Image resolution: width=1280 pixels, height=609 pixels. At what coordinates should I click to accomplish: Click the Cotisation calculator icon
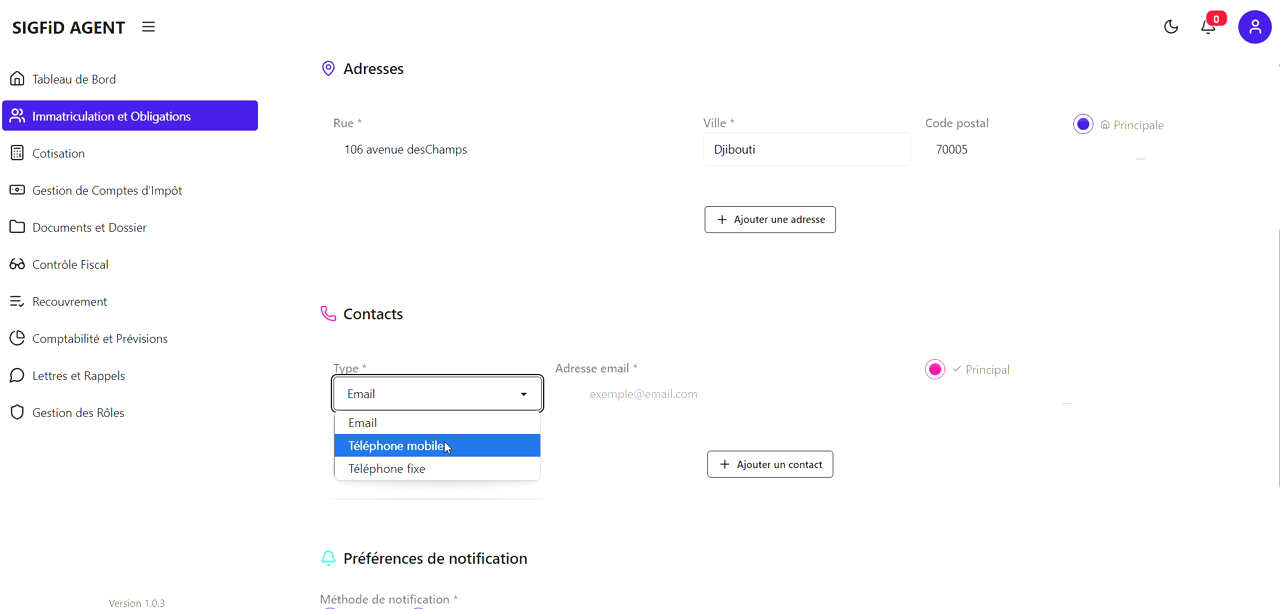click(17, 153)
